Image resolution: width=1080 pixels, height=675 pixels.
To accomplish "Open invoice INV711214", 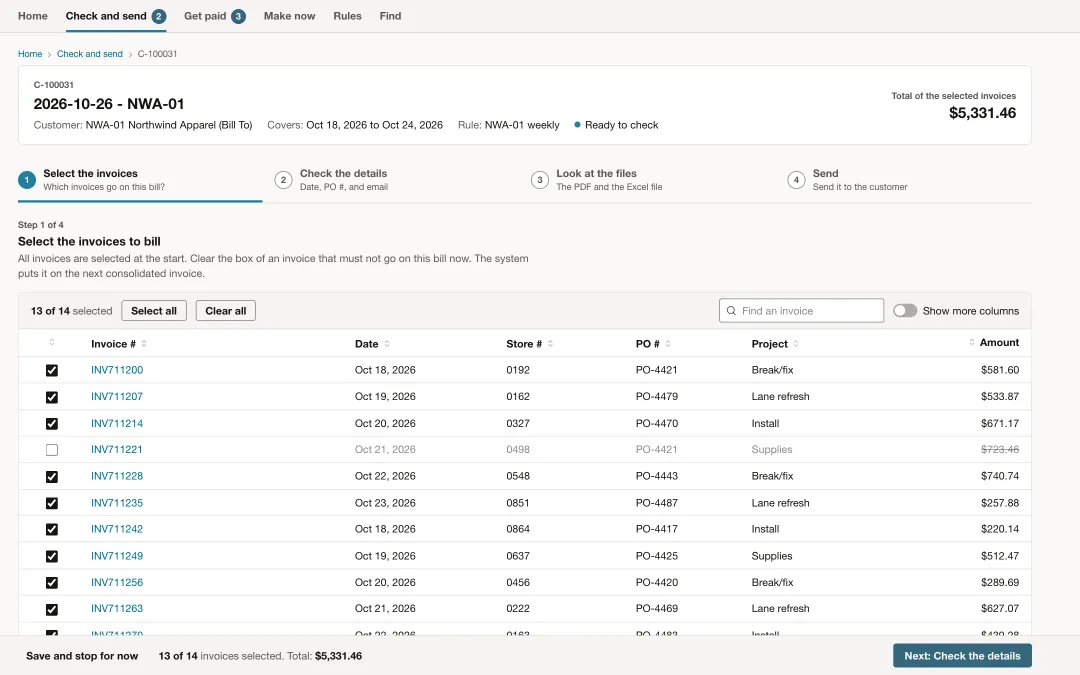I will click(x=117, y=423).
